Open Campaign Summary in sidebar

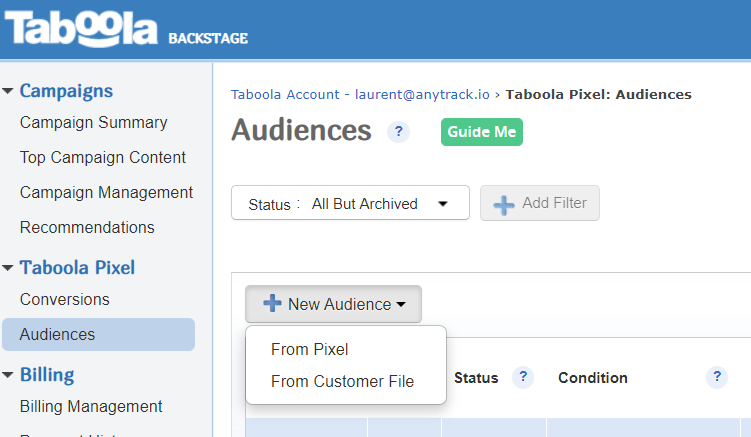(x=93, y=123)
